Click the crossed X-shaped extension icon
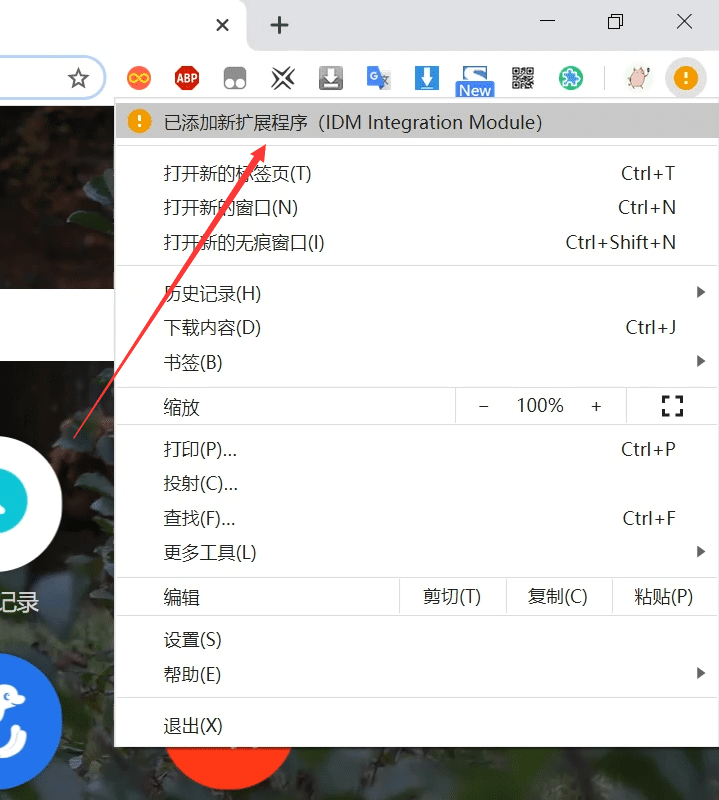Screen dimensions: 719x800 pos(283,78)
